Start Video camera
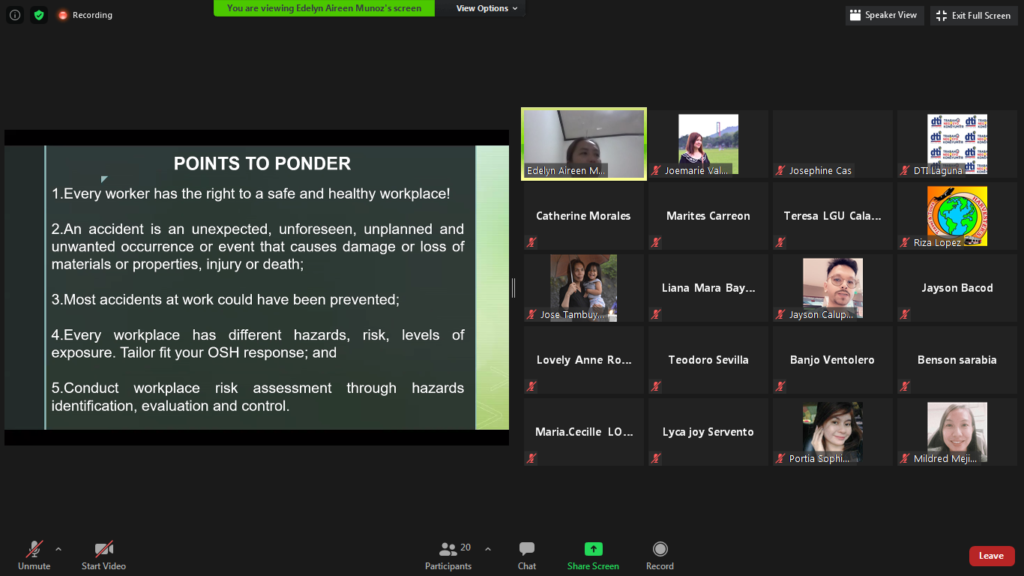Image resolution: width=1024 pixels, height=576 pixels. point(104,555)
